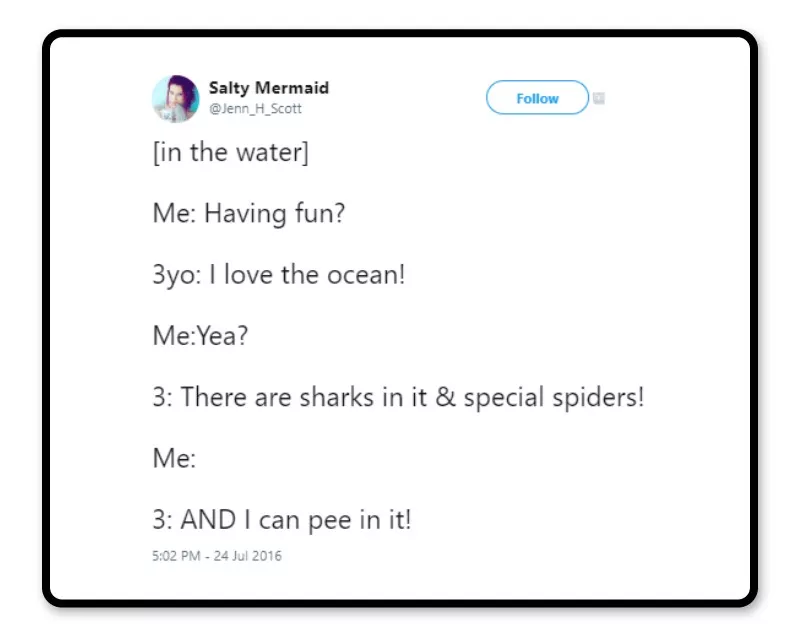Image resolution: width=800 pixels, height=633 pixels.
Task: Click the word "Having" in the tweet
Action: [245, 214]
